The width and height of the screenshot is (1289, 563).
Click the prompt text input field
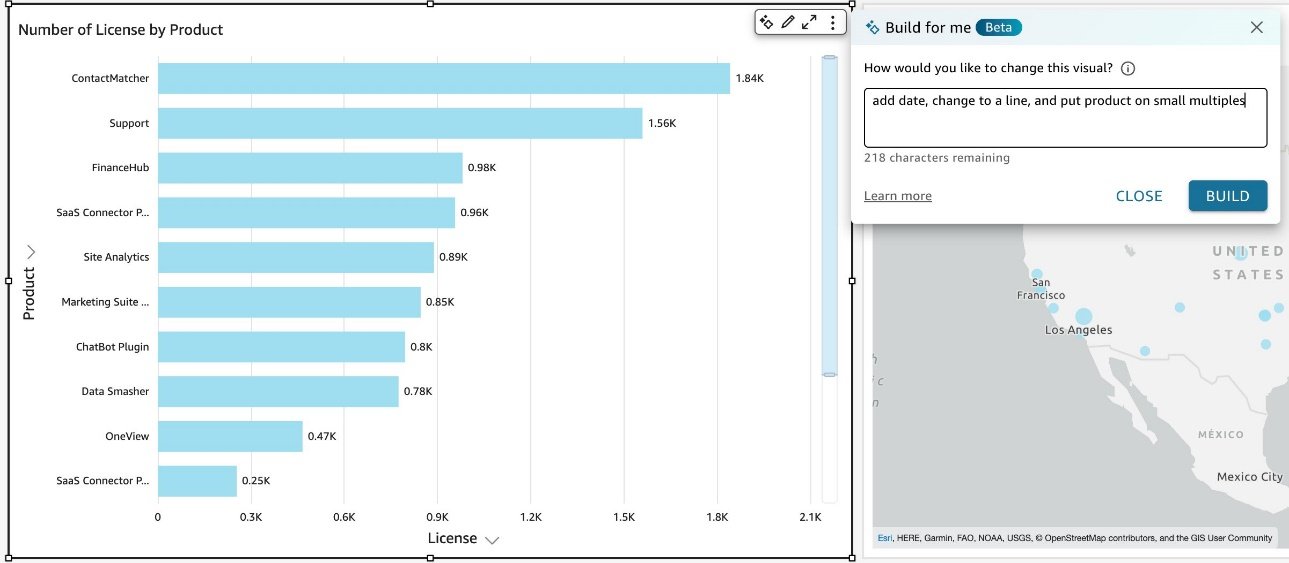(x=1065, y=118)
